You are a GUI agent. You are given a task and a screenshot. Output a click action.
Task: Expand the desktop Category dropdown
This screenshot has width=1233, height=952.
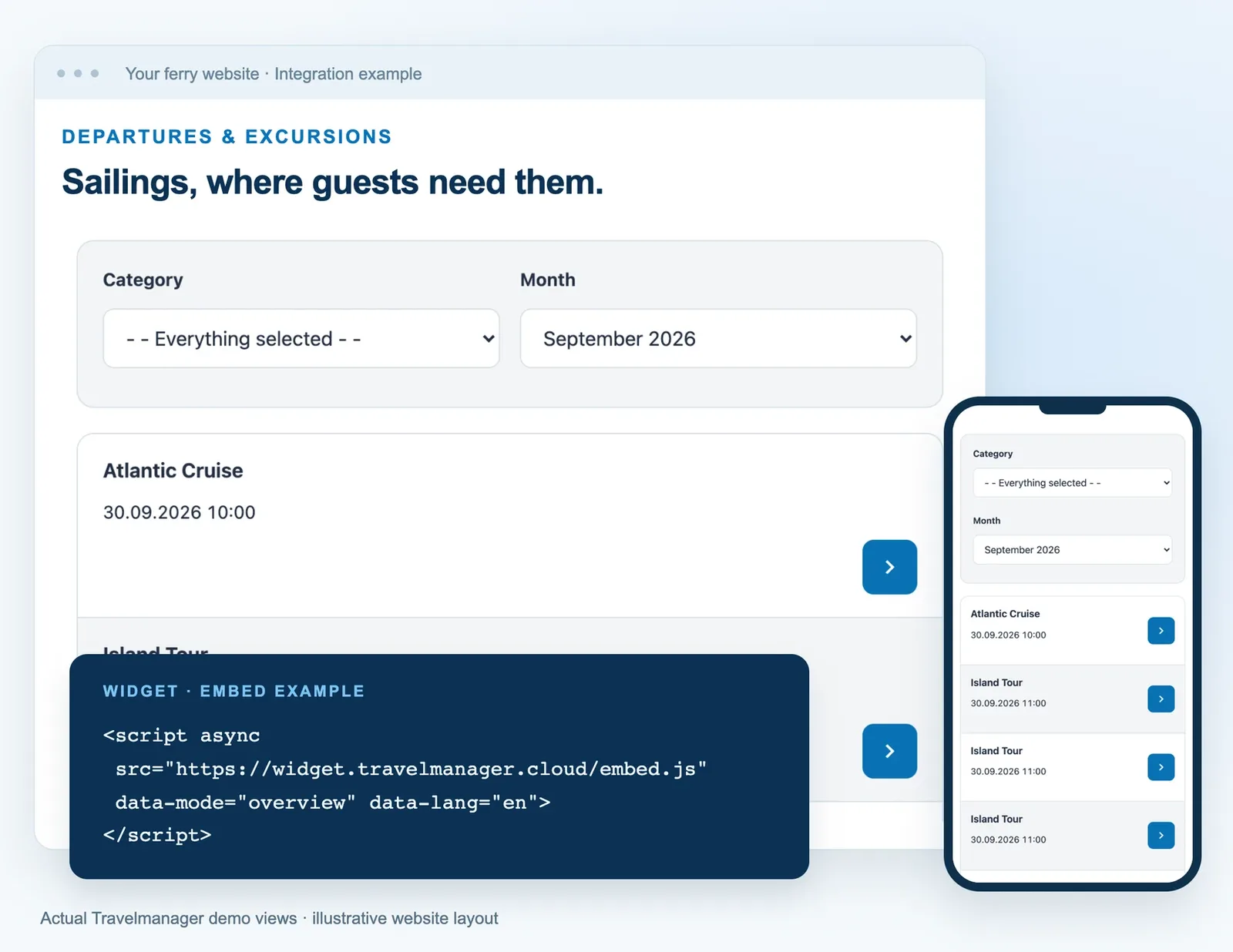tap(301, 338)
